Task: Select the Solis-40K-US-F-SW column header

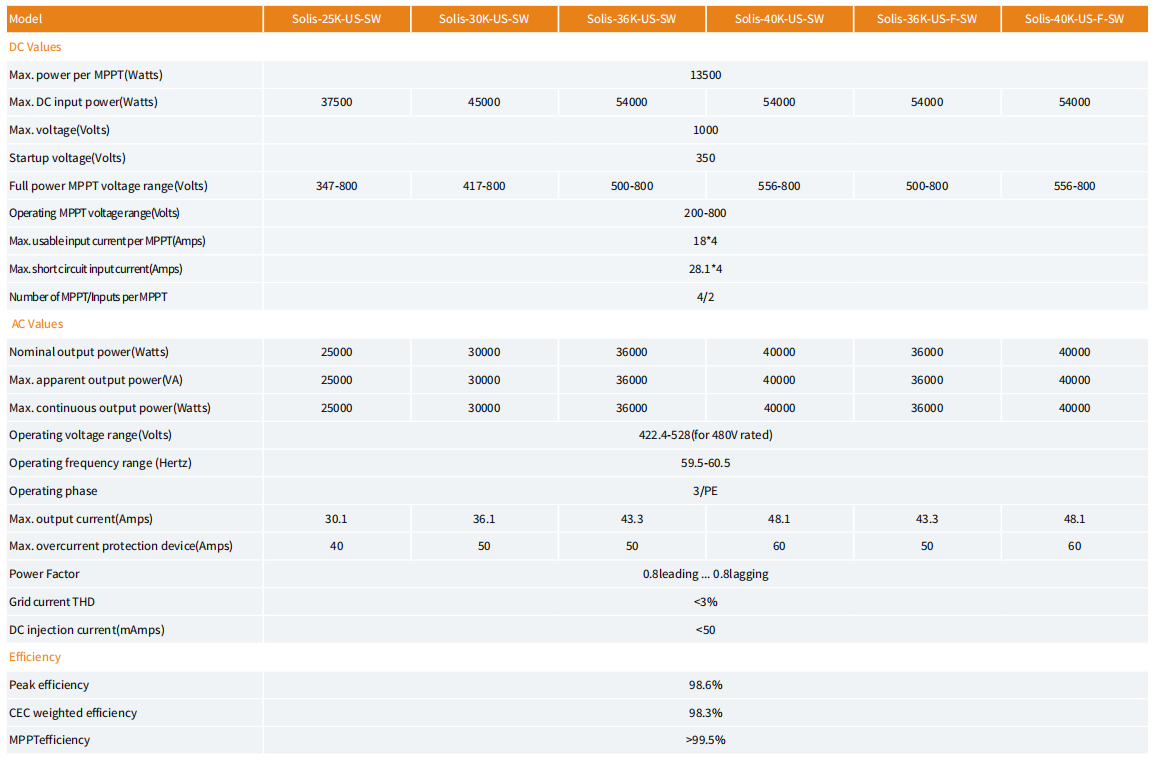Action: 1074,19
